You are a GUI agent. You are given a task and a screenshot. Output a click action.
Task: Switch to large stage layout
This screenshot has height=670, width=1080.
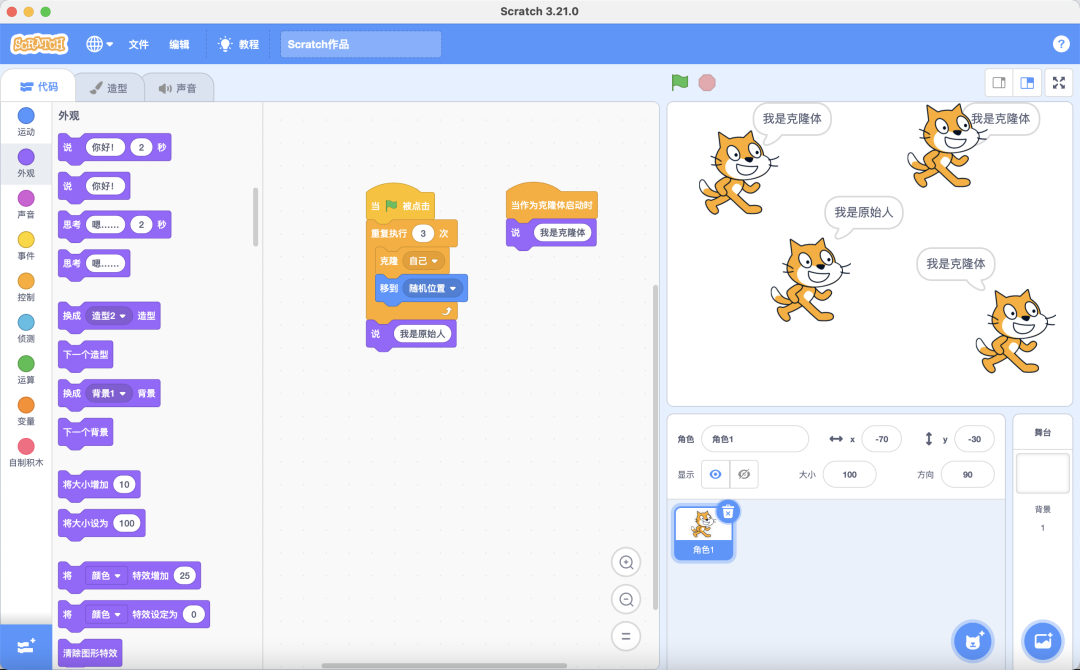pyautogui.click(x=1026, y=83)
